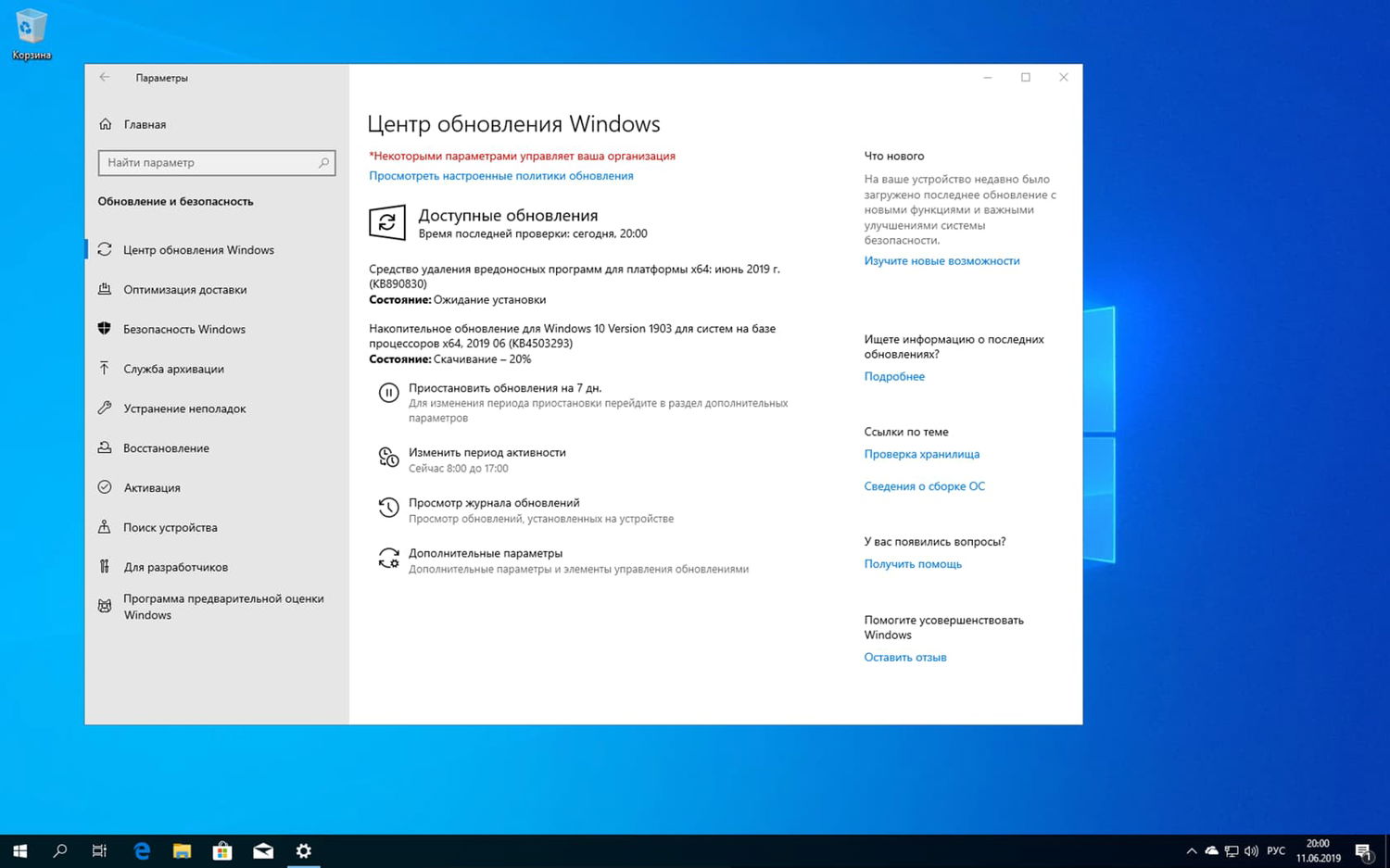
Task: Open Изменить период активности via clock icon
Action: pos(389,457)
